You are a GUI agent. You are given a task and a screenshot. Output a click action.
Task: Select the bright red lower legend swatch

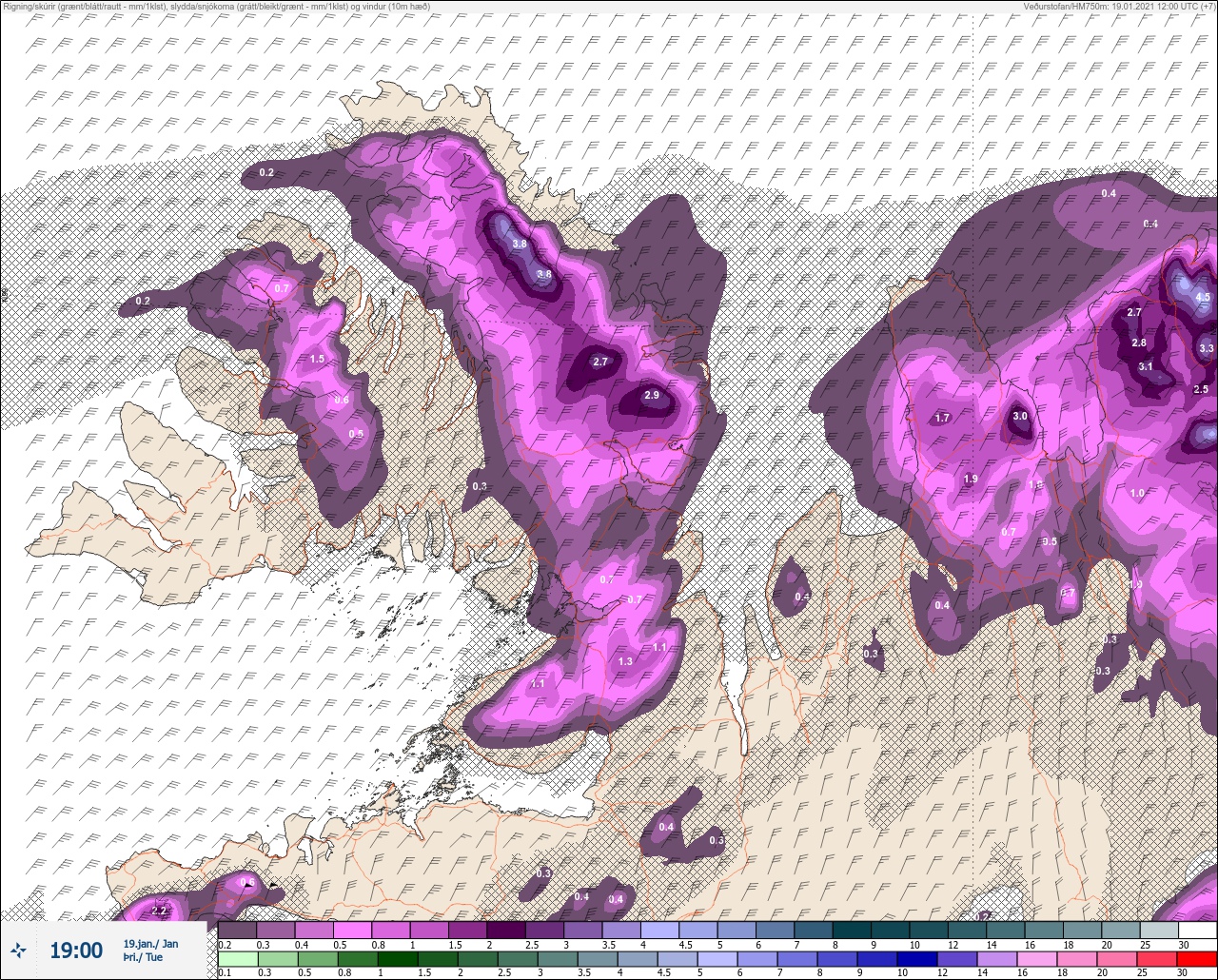[x=1197, y=960]
